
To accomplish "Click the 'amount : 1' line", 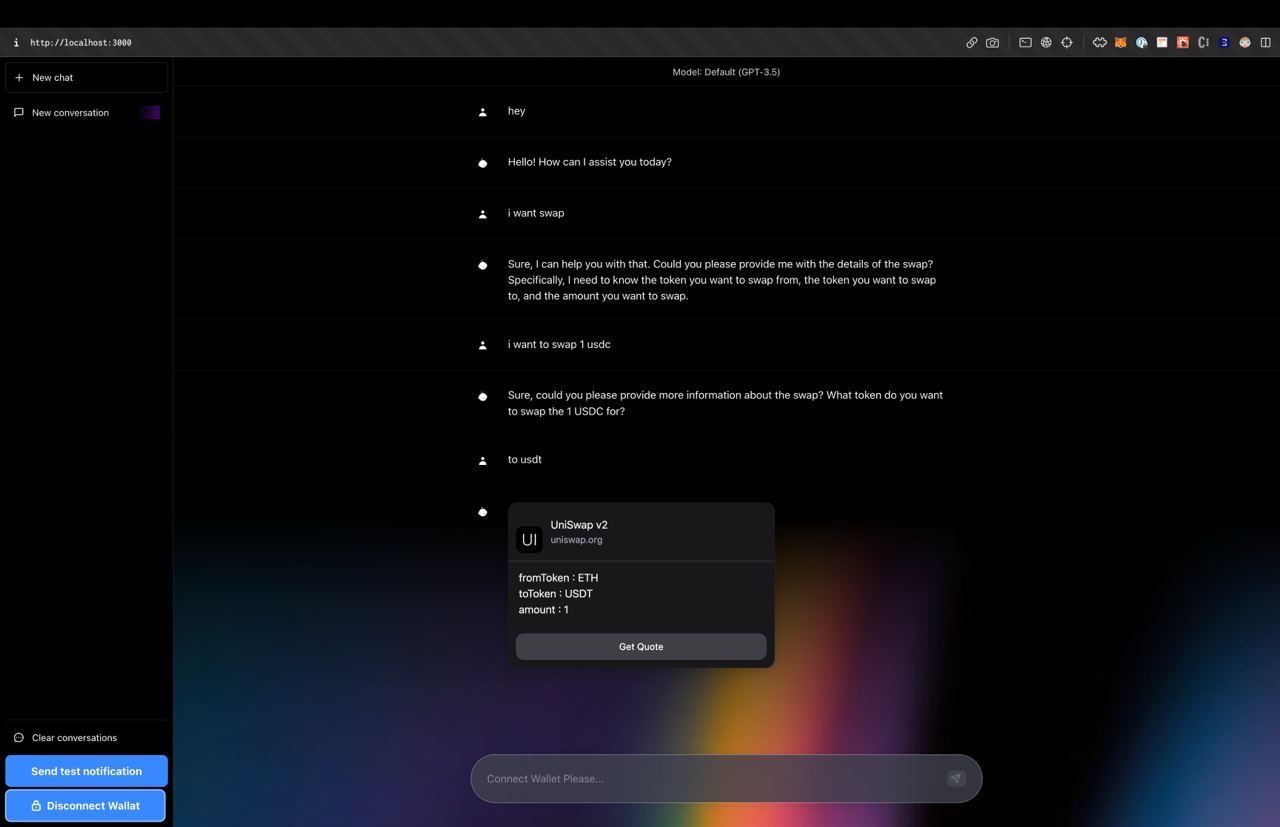I will [543, 610].
